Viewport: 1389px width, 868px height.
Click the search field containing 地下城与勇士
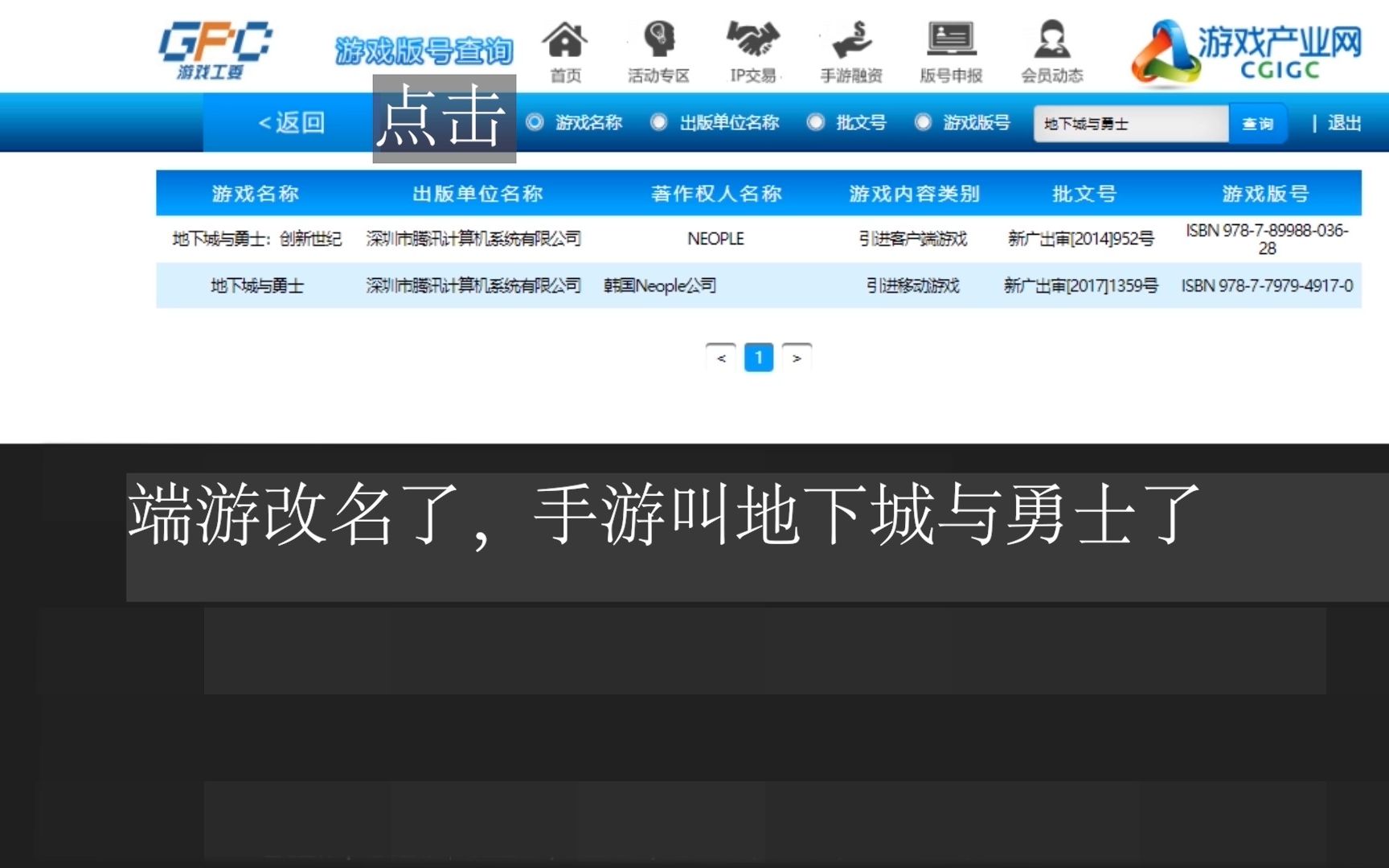[x=1131, y=124]
